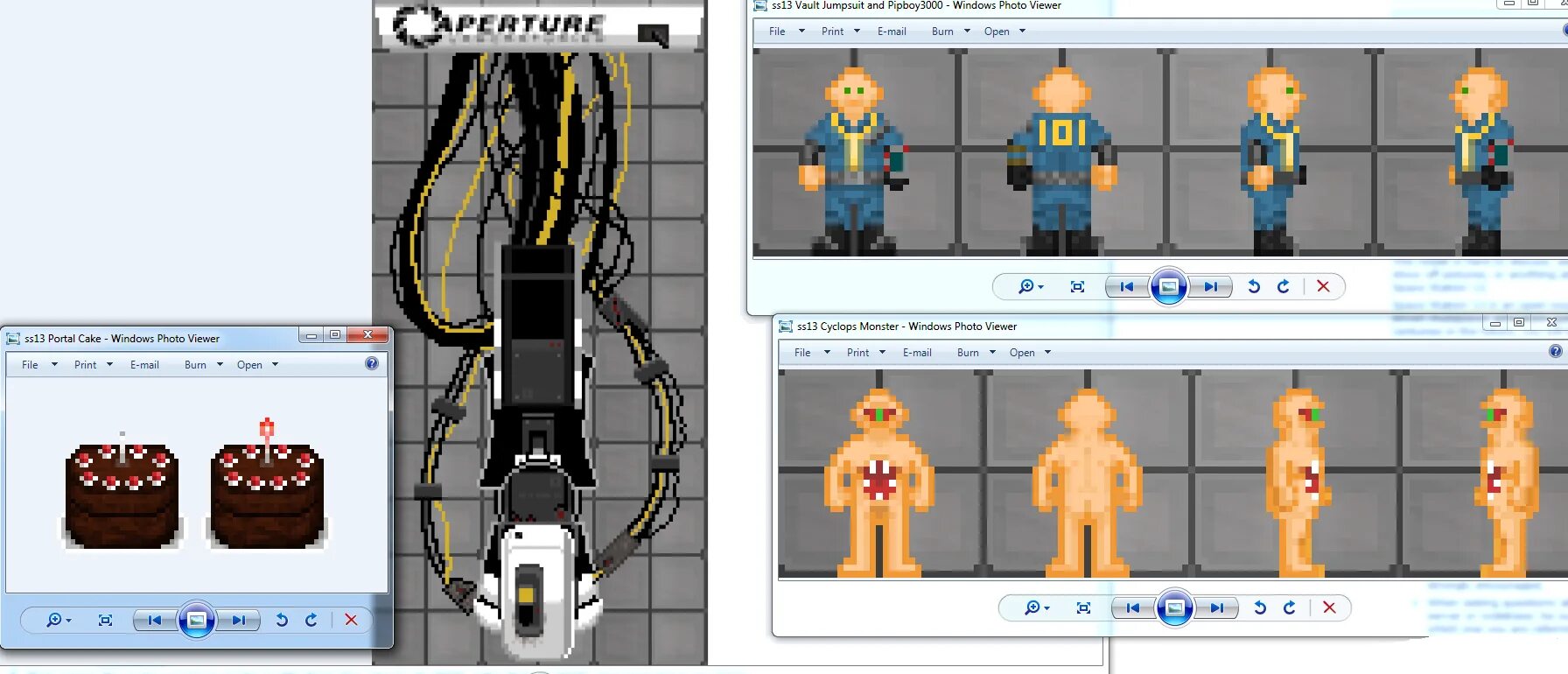Screen dimensions: 1568x674
Task: Go to next image in Cyclops Monster viewer
Action: tap(1216, 607)
